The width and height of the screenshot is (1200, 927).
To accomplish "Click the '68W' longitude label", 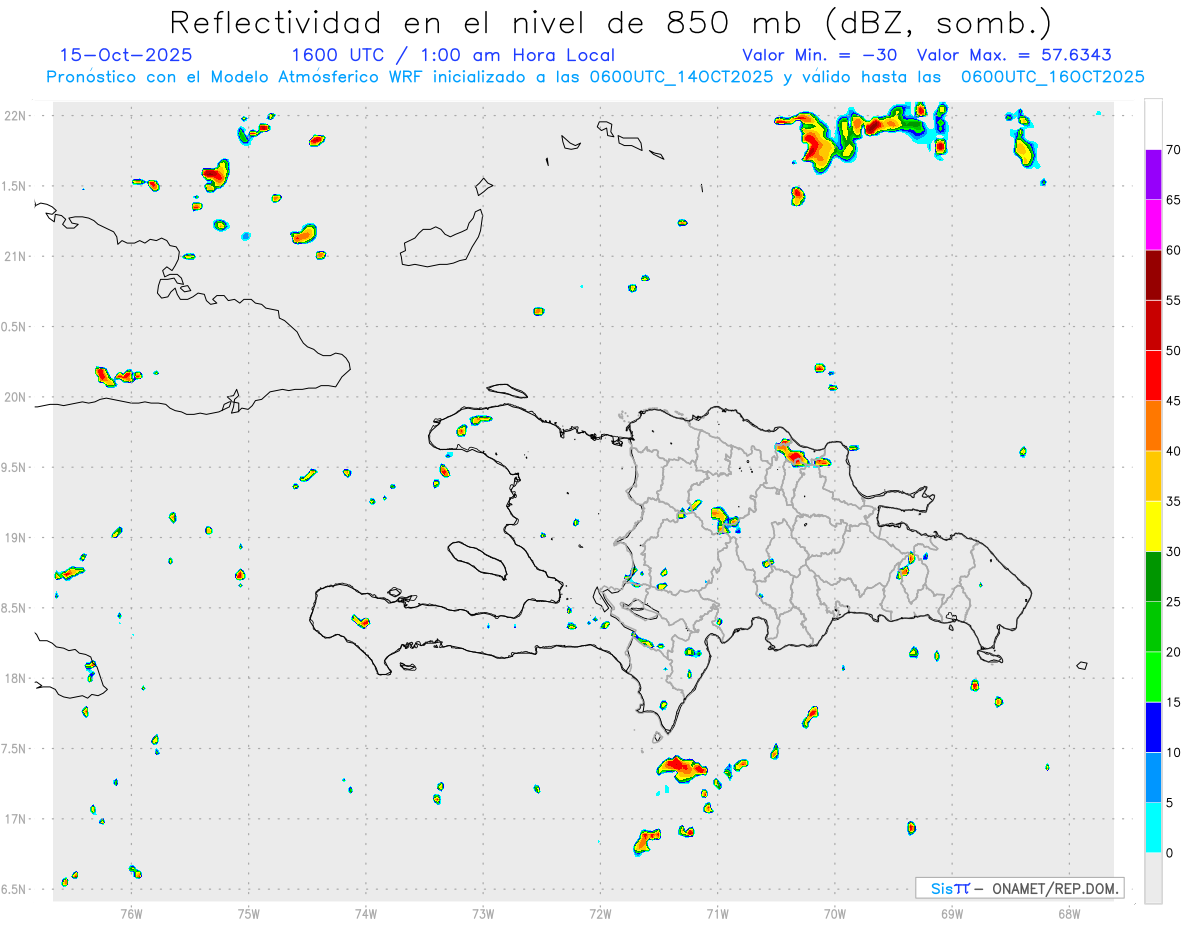I will [x=1069, y=913].
